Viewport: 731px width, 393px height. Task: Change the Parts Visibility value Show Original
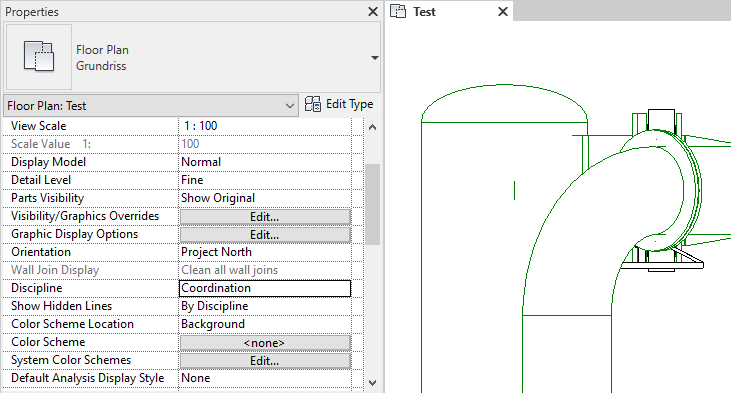tap(265, 198)
